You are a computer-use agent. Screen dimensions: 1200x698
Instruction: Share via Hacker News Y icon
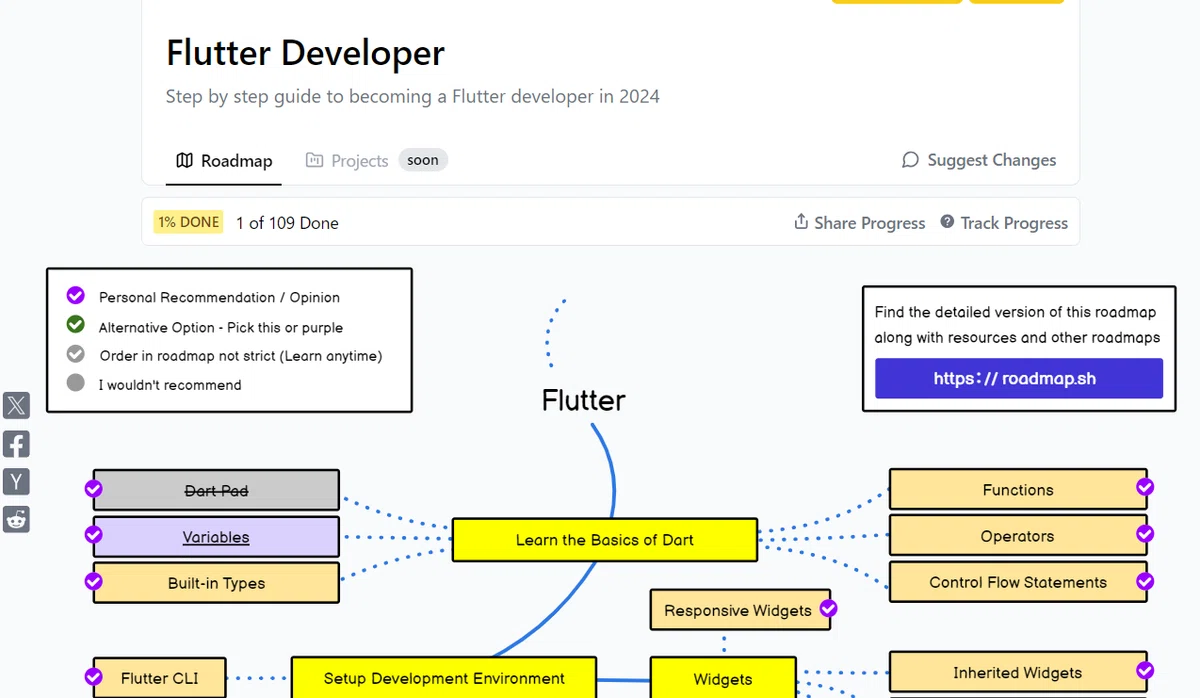tap(16, 482)
